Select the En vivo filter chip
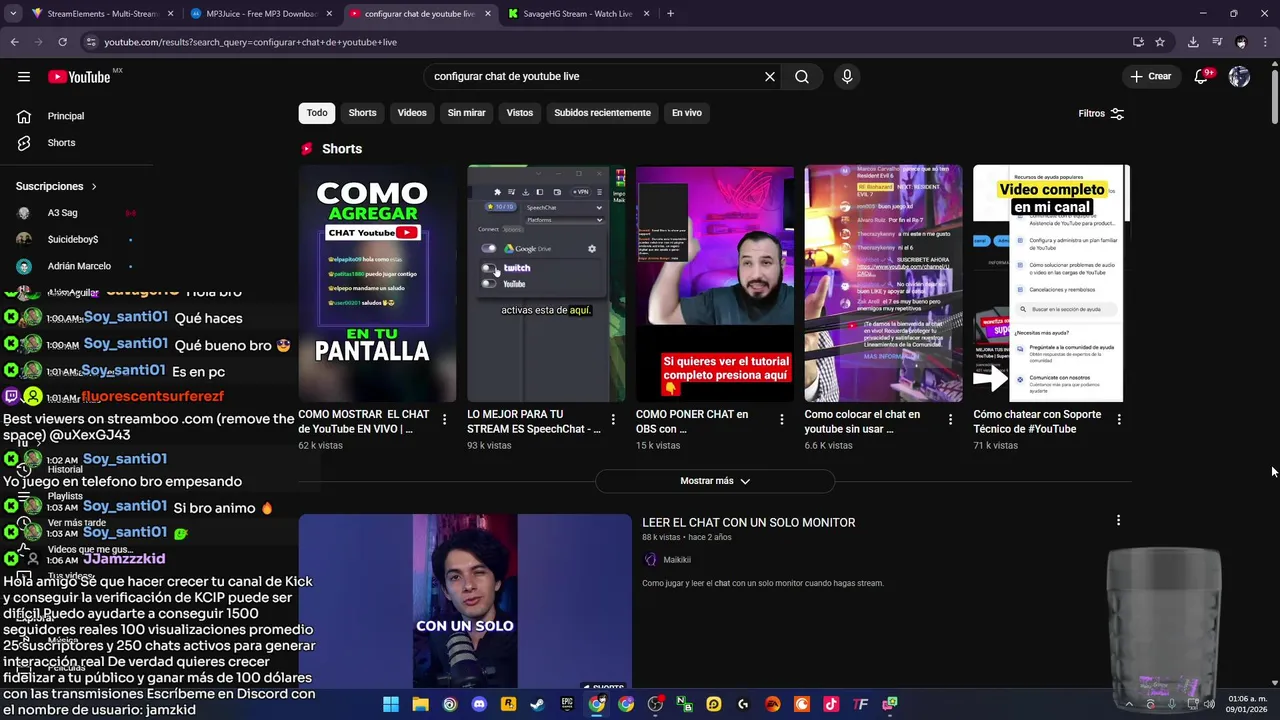 coord(686,113)
